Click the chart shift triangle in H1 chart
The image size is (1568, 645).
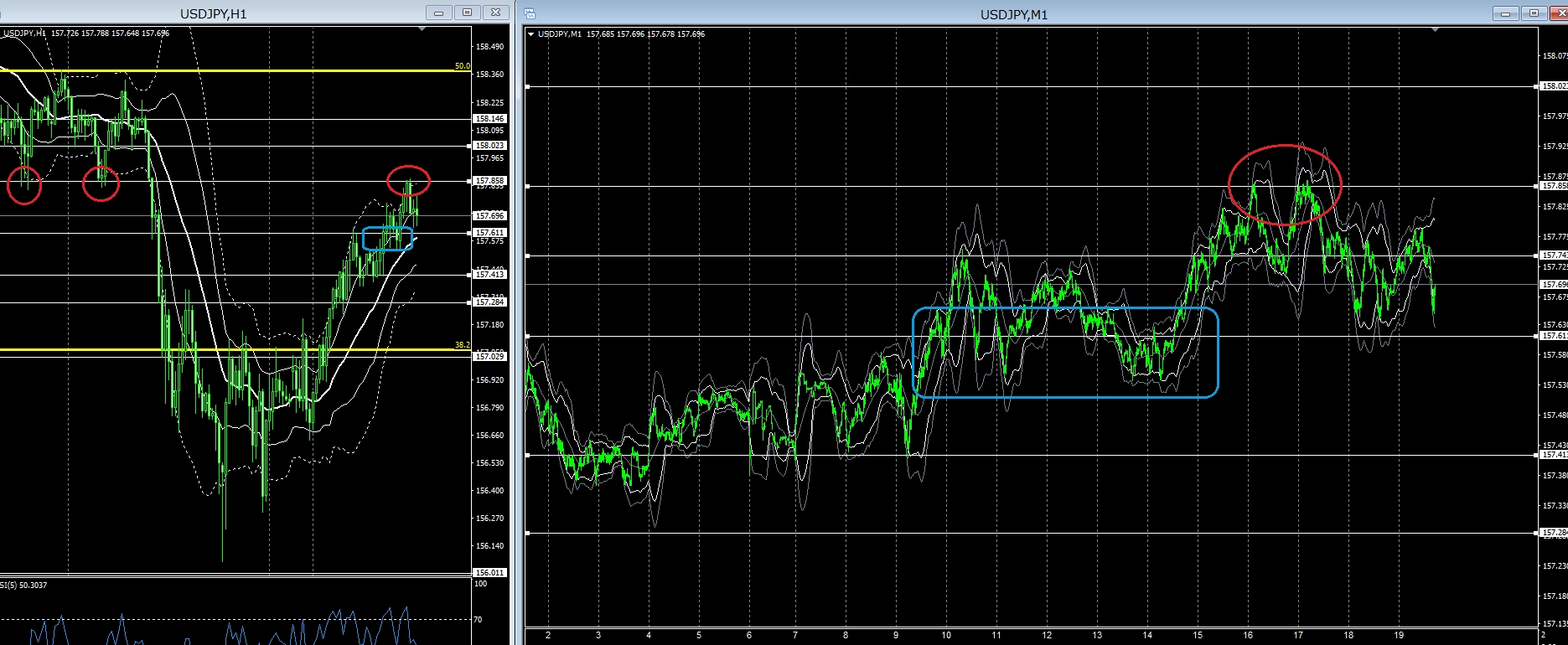click(422, 29)
